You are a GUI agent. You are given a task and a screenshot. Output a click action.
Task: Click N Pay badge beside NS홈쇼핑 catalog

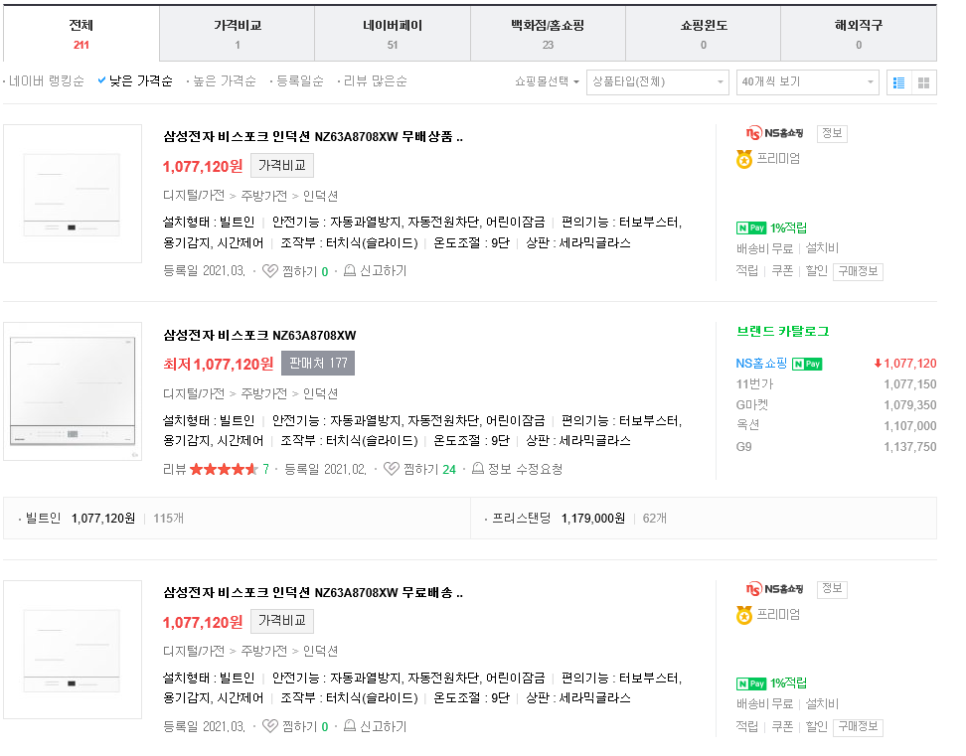pyautogui.click(x=807, y=364)
